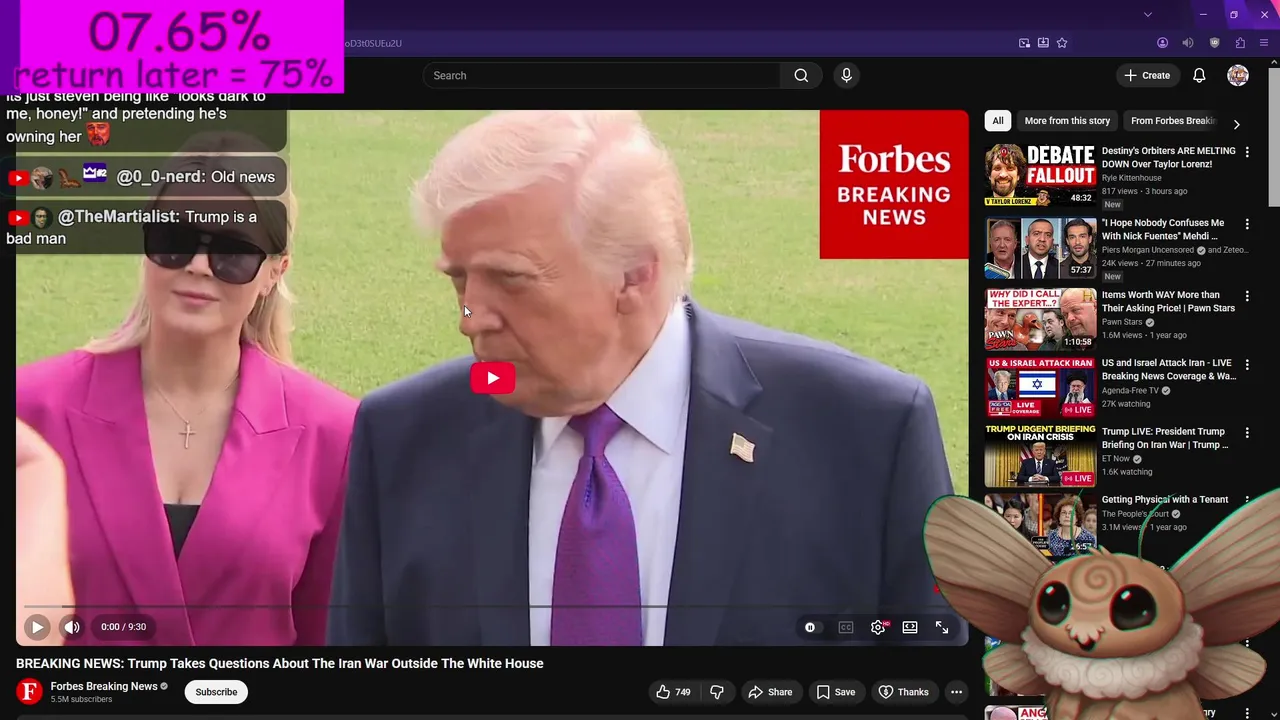Dislike the video
This screenshot has height=720, width=1280.
tap(717, 692)
